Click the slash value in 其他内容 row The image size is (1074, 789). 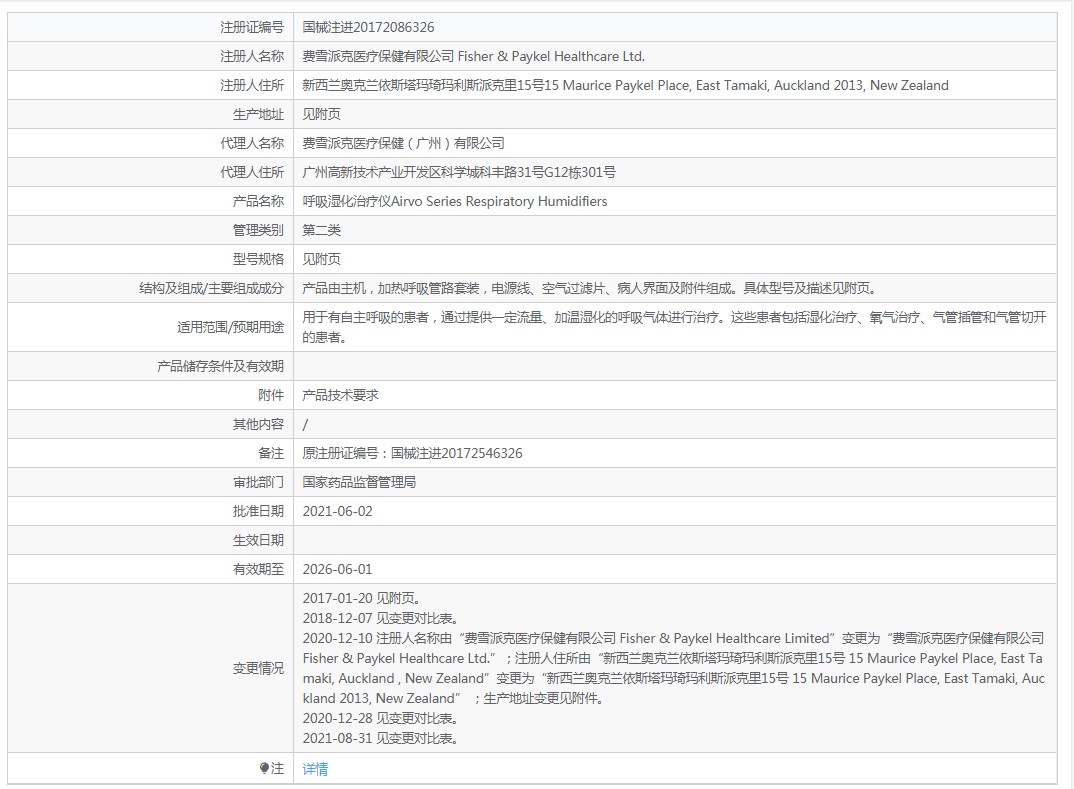(305, 425)
